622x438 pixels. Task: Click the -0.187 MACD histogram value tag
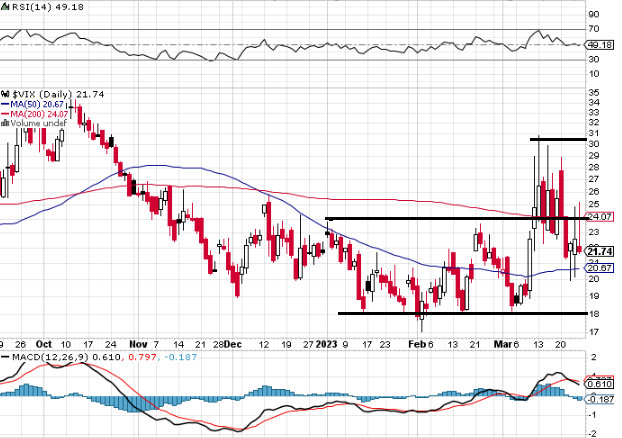(600, 398)
